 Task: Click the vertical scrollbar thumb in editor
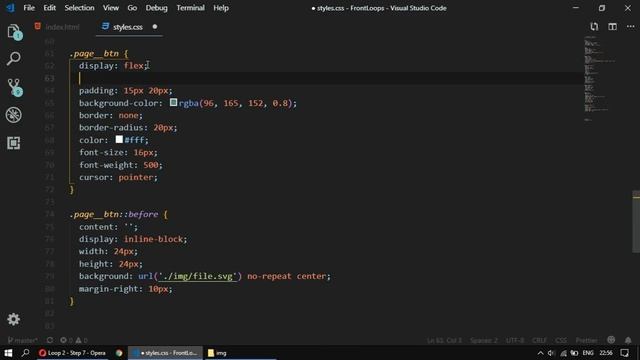(x=636, y=221)
